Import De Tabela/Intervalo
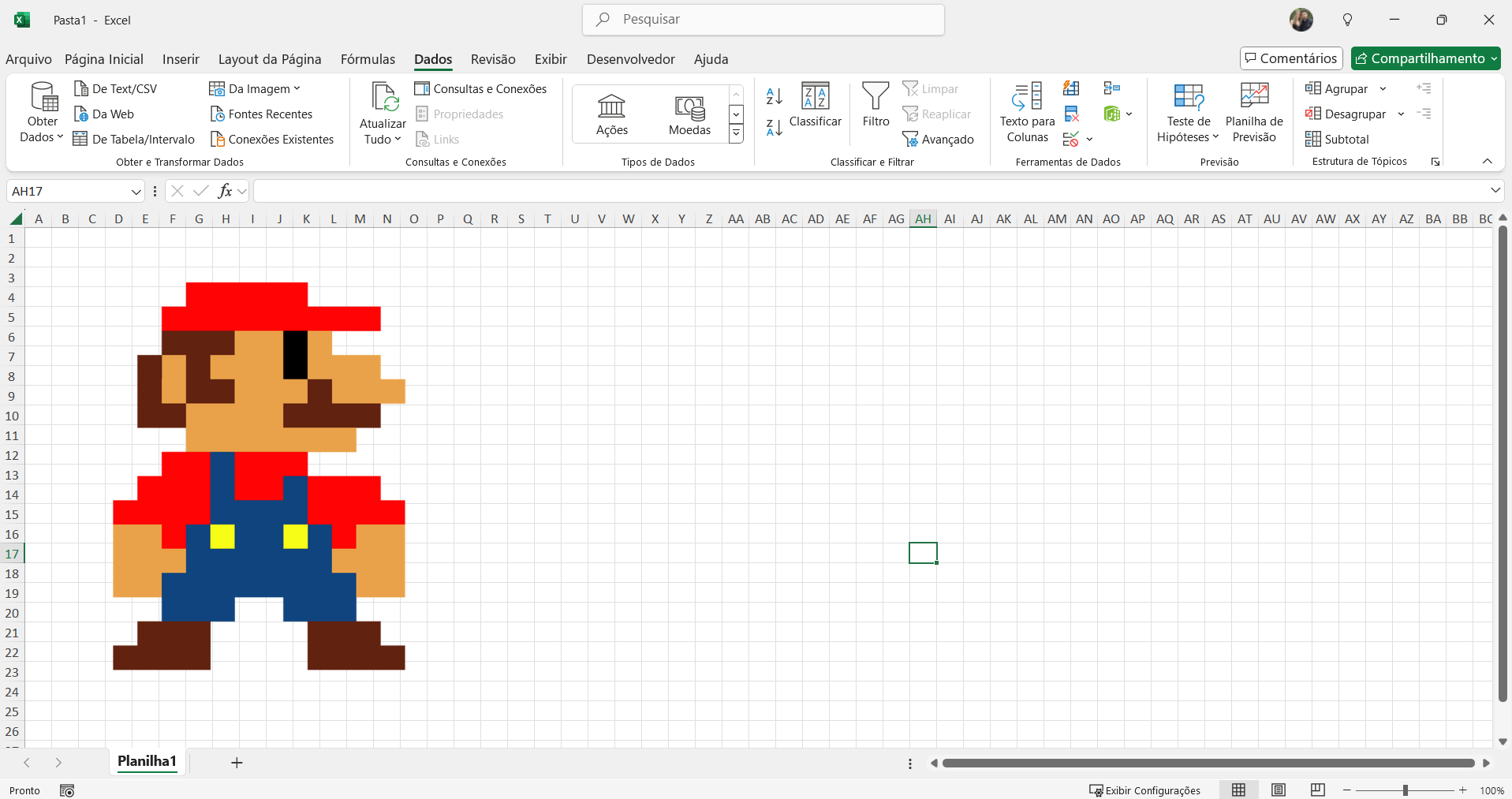 point(134,139)
